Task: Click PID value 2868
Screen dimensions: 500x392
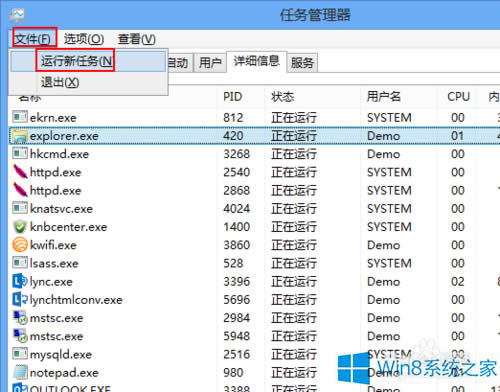Action: pos(237,191)
